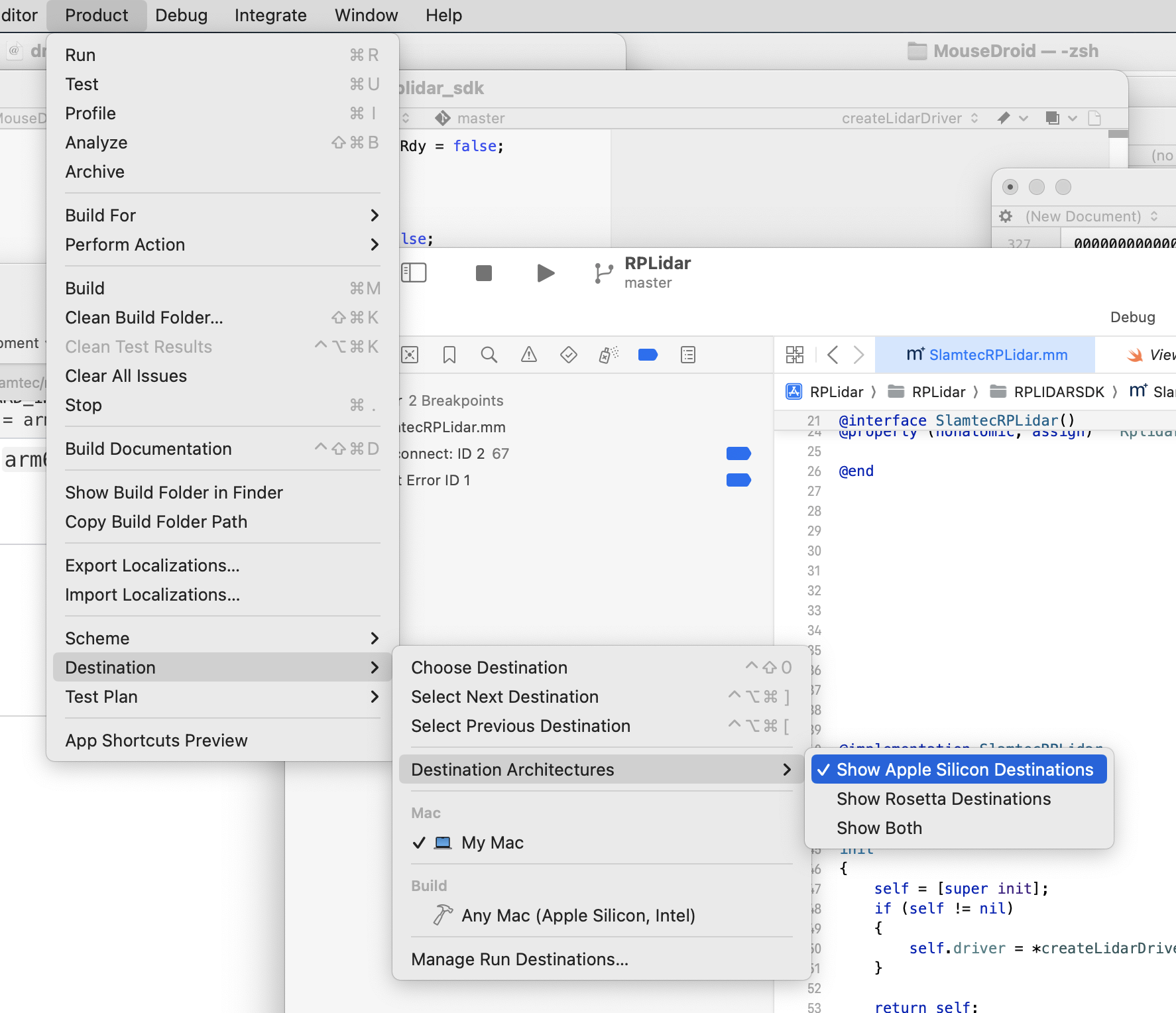Toggle the Error ID 1 breakpoint indicator

(738, 480)
